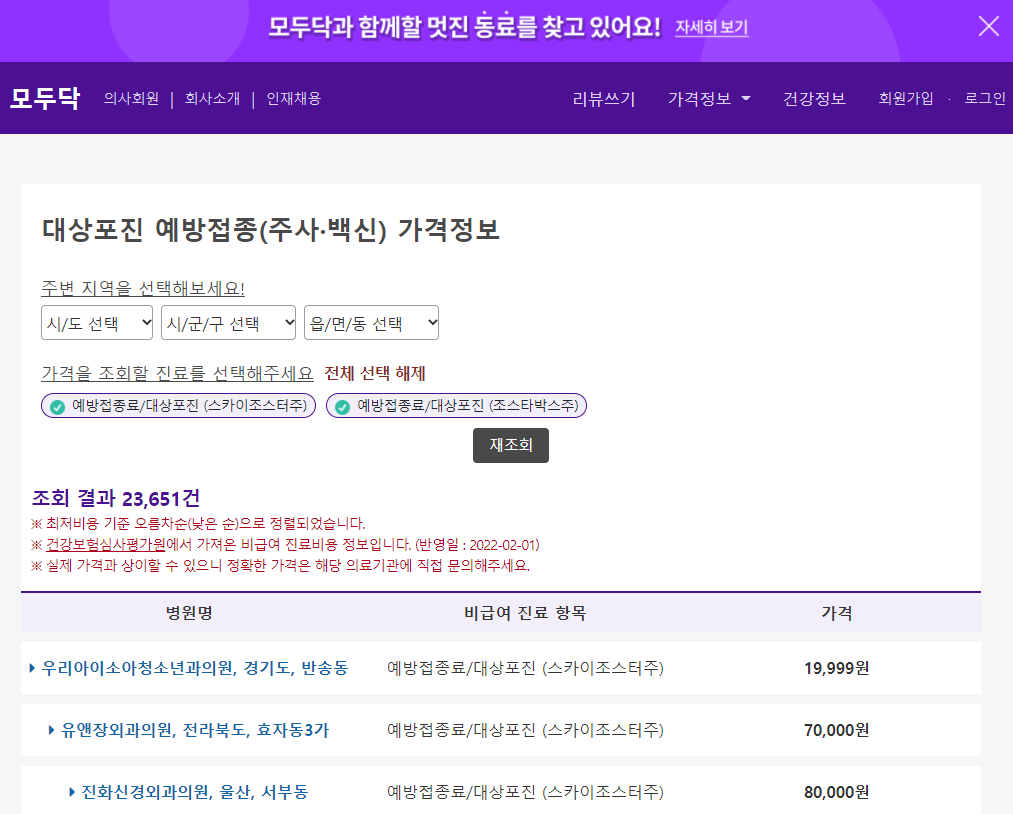The height and width of the screenshot is (814, 1013).
Task: Go to 모두닥 home logo
Action: tap(45, 98)
